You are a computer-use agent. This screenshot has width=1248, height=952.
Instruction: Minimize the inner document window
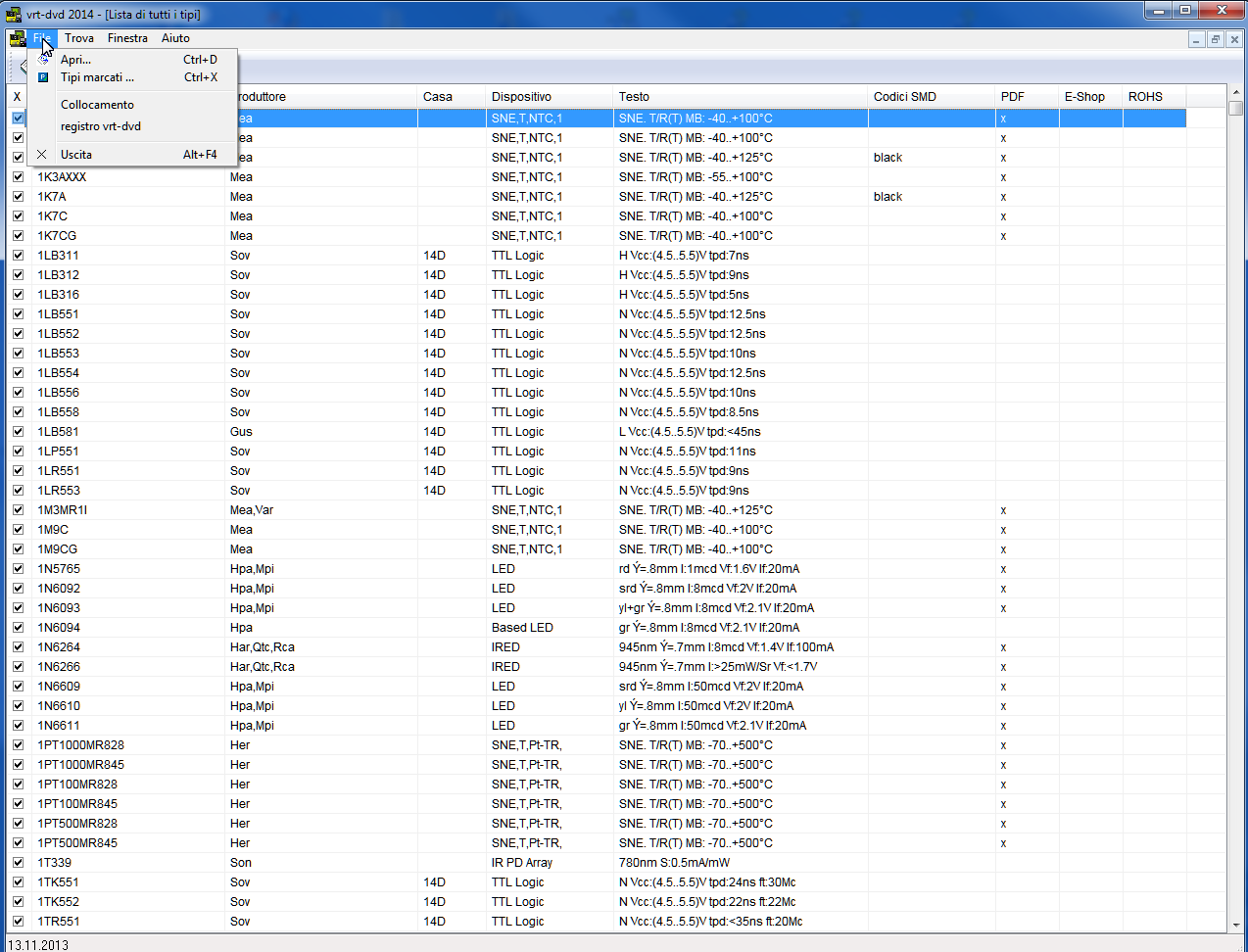click(x=1196, y=39)
